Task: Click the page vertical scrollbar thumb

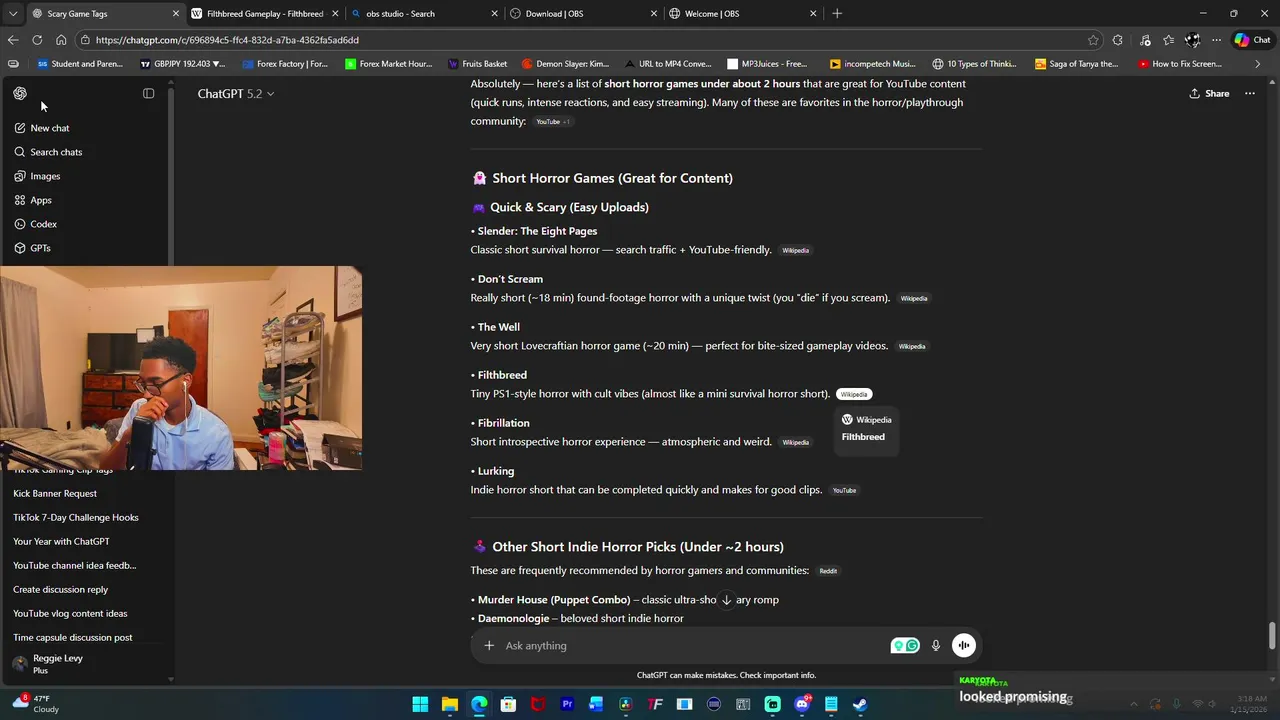Action: pos(1272,636)
